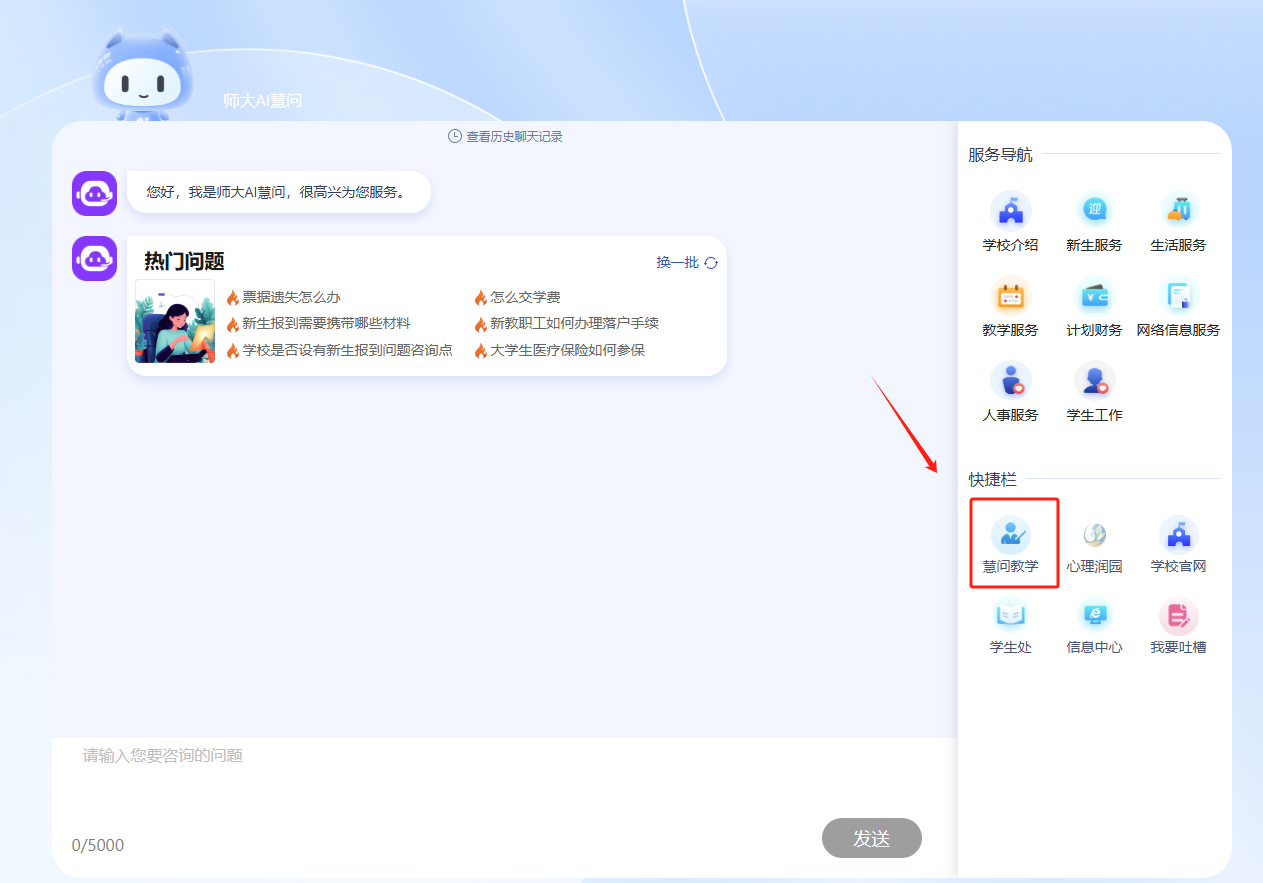Click the blue robot mascot at top
The height and width of the screenshot is (883, 1263).
[x=142, y=75]
